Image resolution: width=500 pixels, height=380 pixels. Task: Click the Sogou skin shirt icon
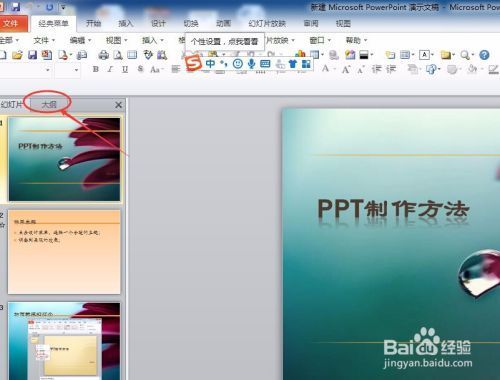point(293,64)
